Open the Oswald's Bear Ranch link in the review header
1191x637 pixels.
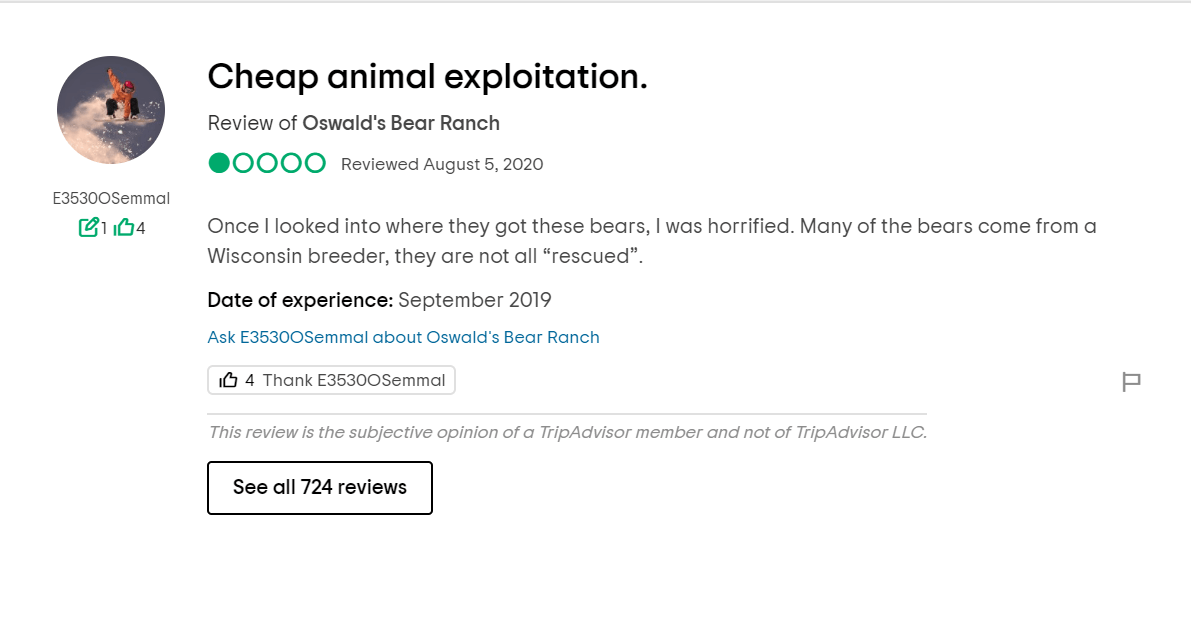[401, 123]
